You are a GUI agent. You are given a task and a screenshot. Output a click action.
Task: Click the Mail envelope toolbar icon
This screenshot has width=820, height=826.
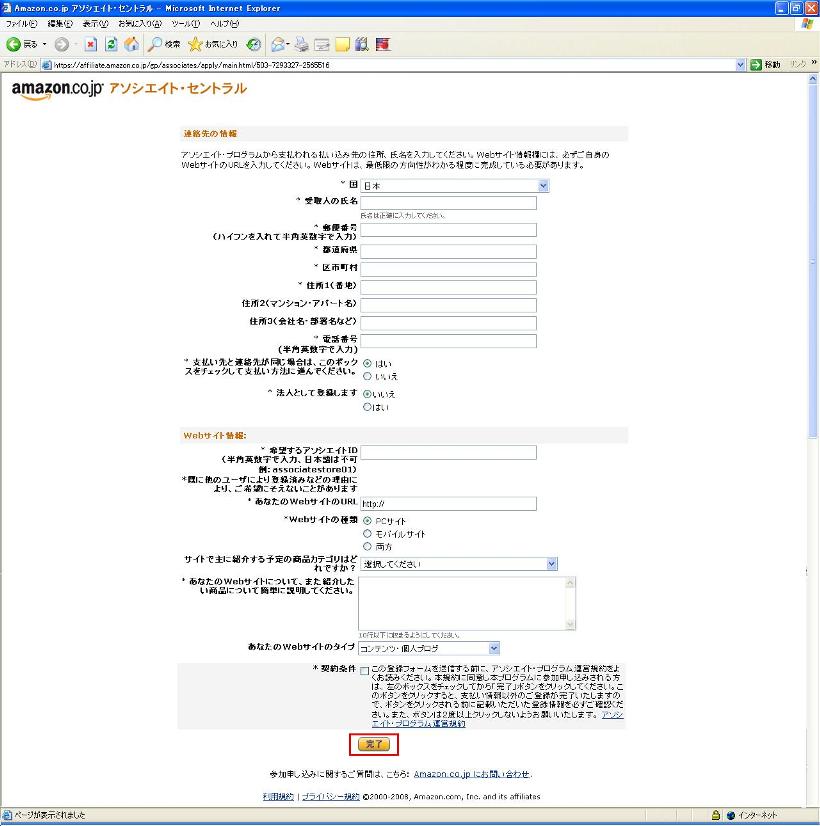[x=278, y=44]
